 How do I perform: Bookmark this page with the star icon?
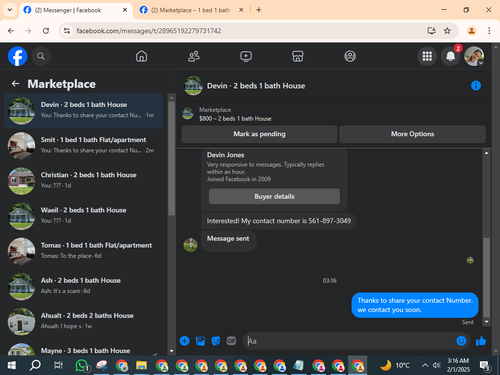447,31
